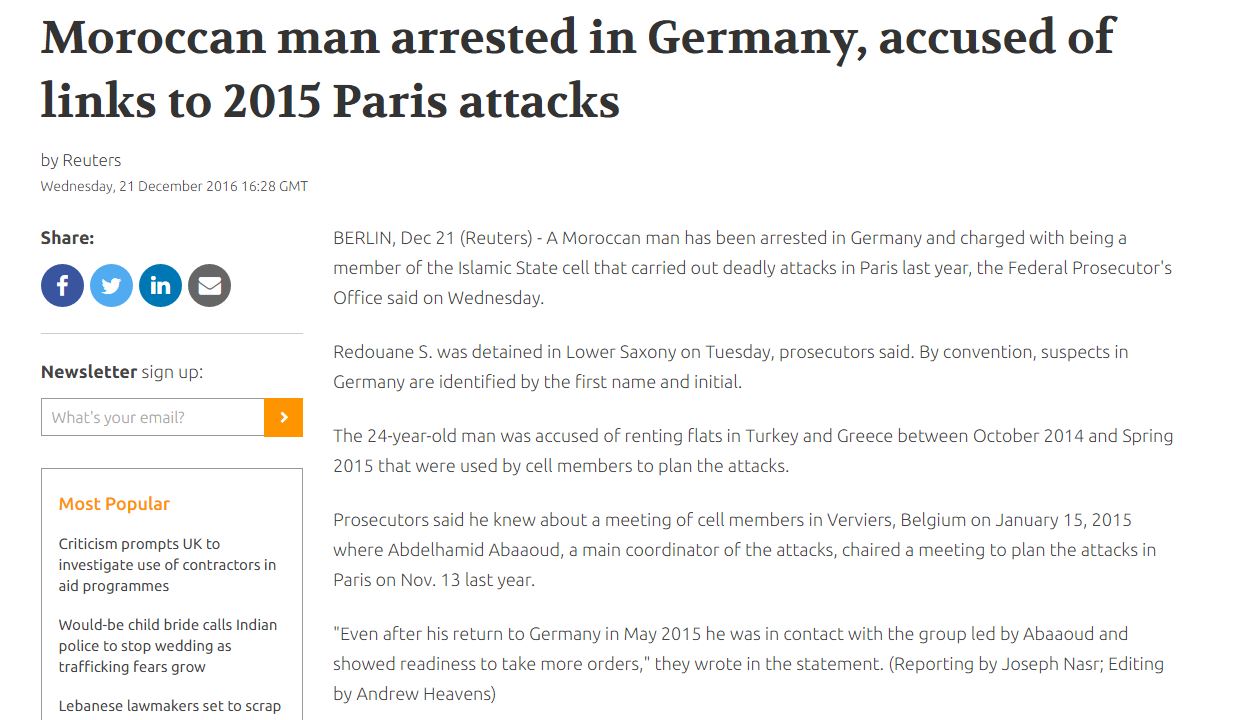Share the article on LinkedIn

coord(160,286)
